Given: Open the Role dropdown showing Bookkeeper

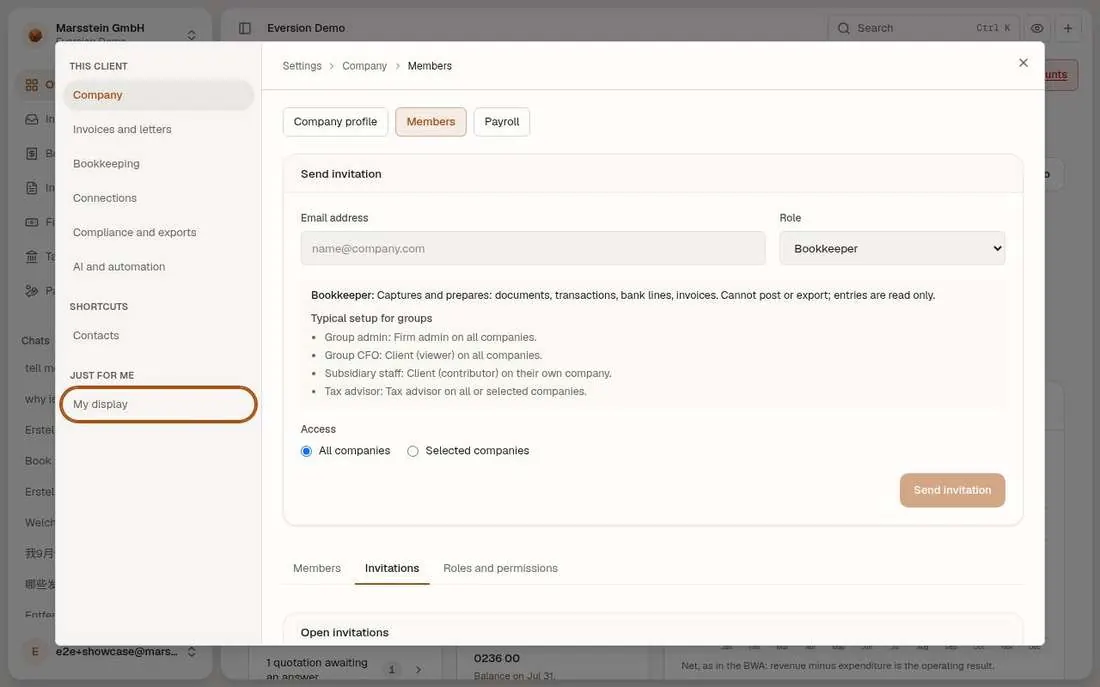Looking at the screenshot, I should 892,248.
